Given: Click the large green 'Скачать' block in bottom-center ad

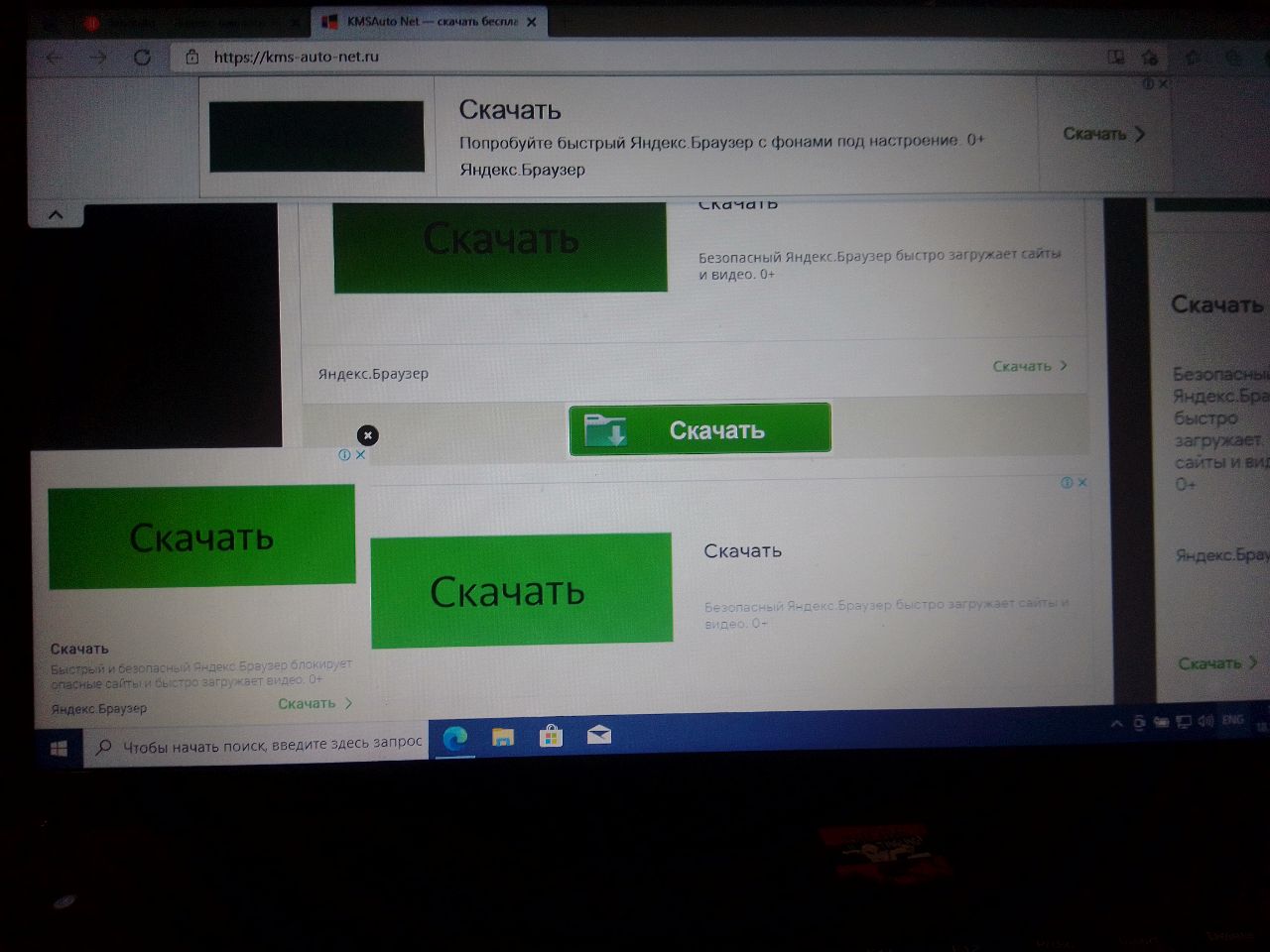Looking at the screenshot, I should click(x=522, y=591).
